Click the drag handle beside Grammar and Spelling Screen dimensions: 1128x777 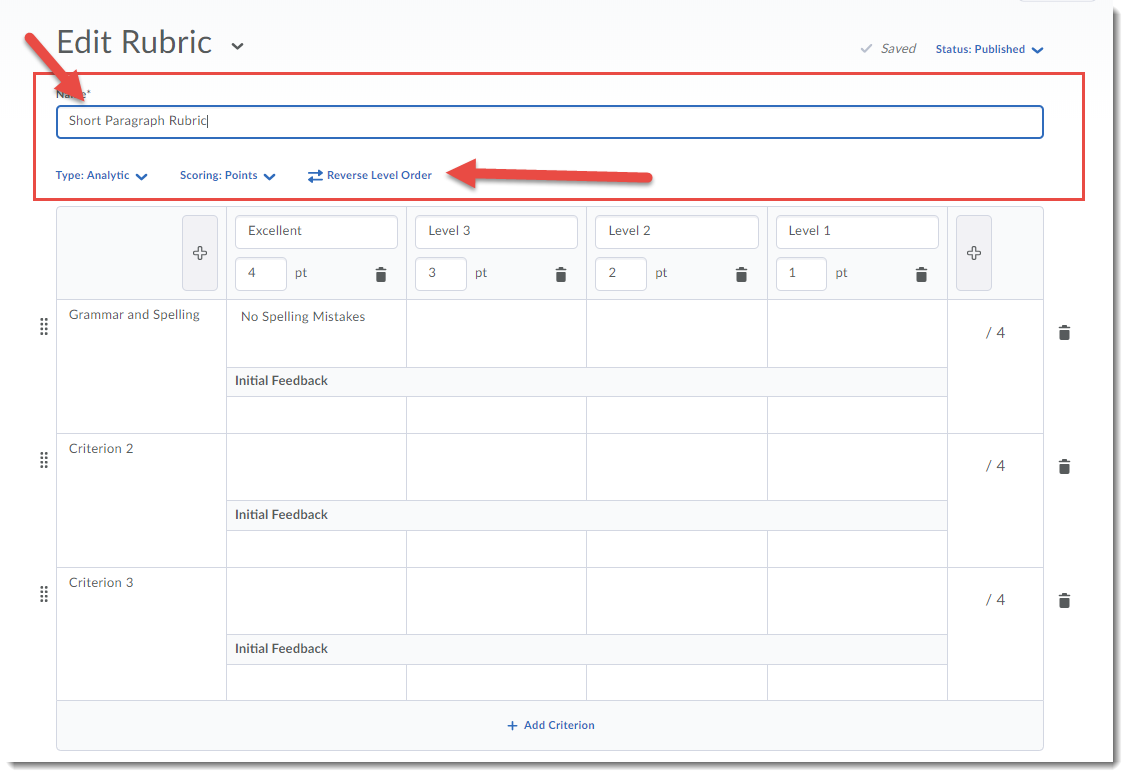(x=44, y=326)
